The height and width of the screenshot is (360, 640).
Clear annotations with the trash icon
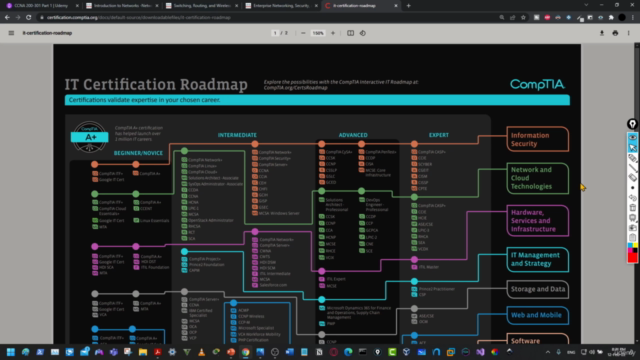point(632,208)
